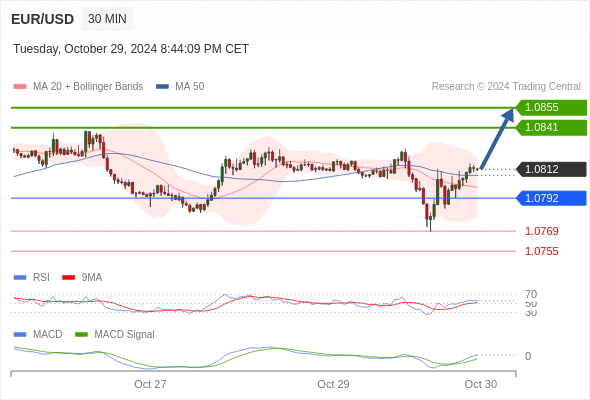The height and width of the screenshot is (400, 590).
Task: Click the 1.0755 support level label
Action: [x=541, y=251]
